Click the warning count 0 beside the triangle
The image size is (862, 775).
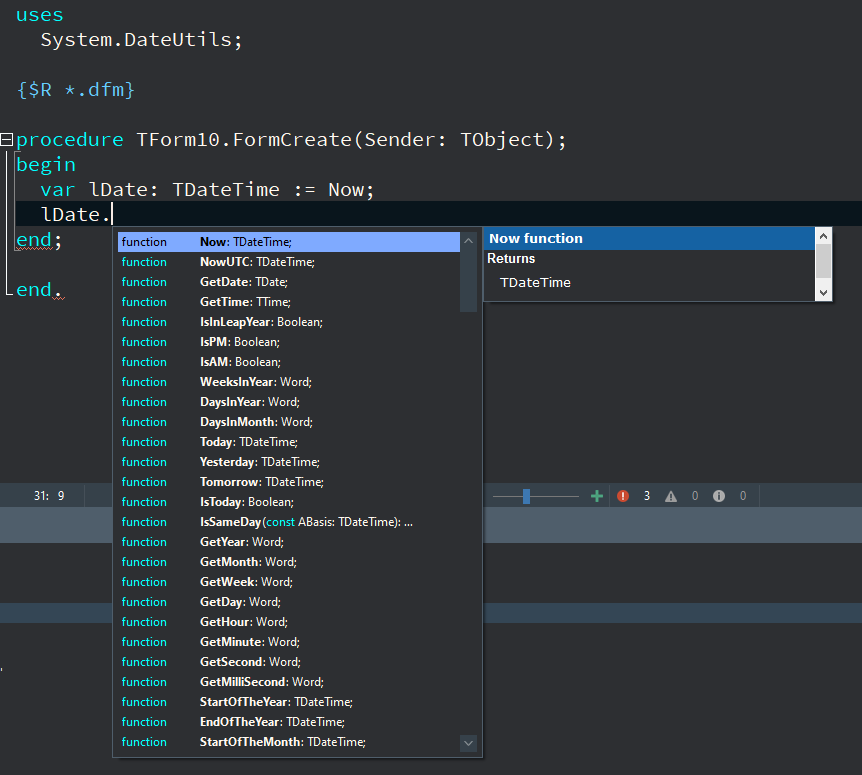click(695, 496)
